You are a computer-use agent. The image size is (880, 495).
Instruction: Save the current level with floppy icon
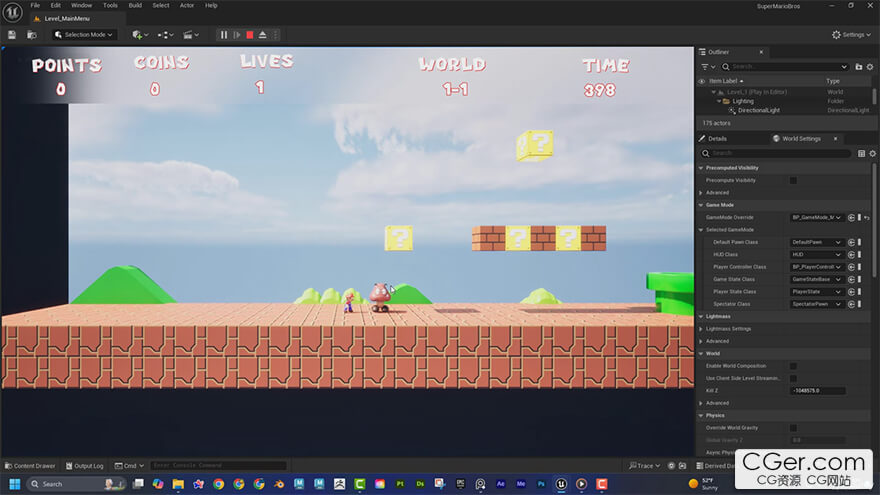point(12,35)
